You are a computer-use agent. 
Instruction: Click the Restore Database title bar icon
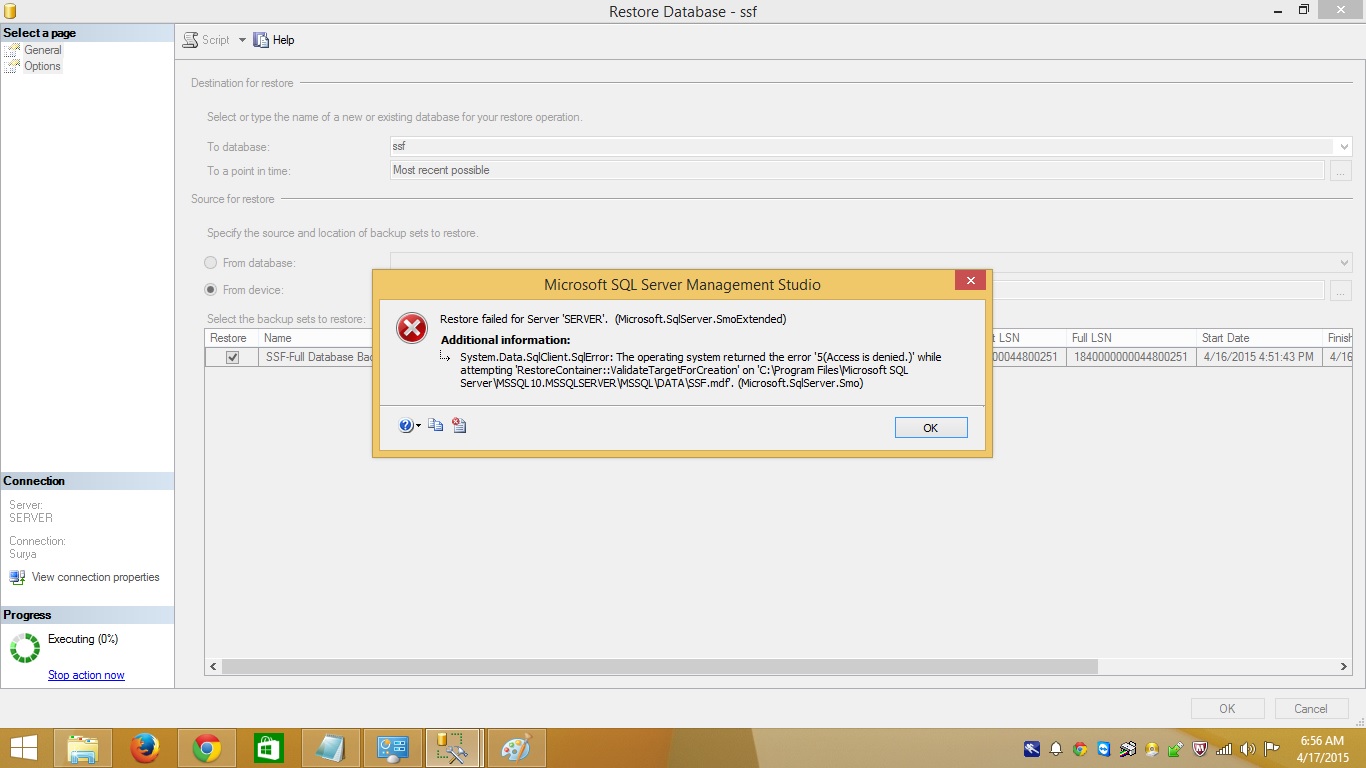[11, 11]
